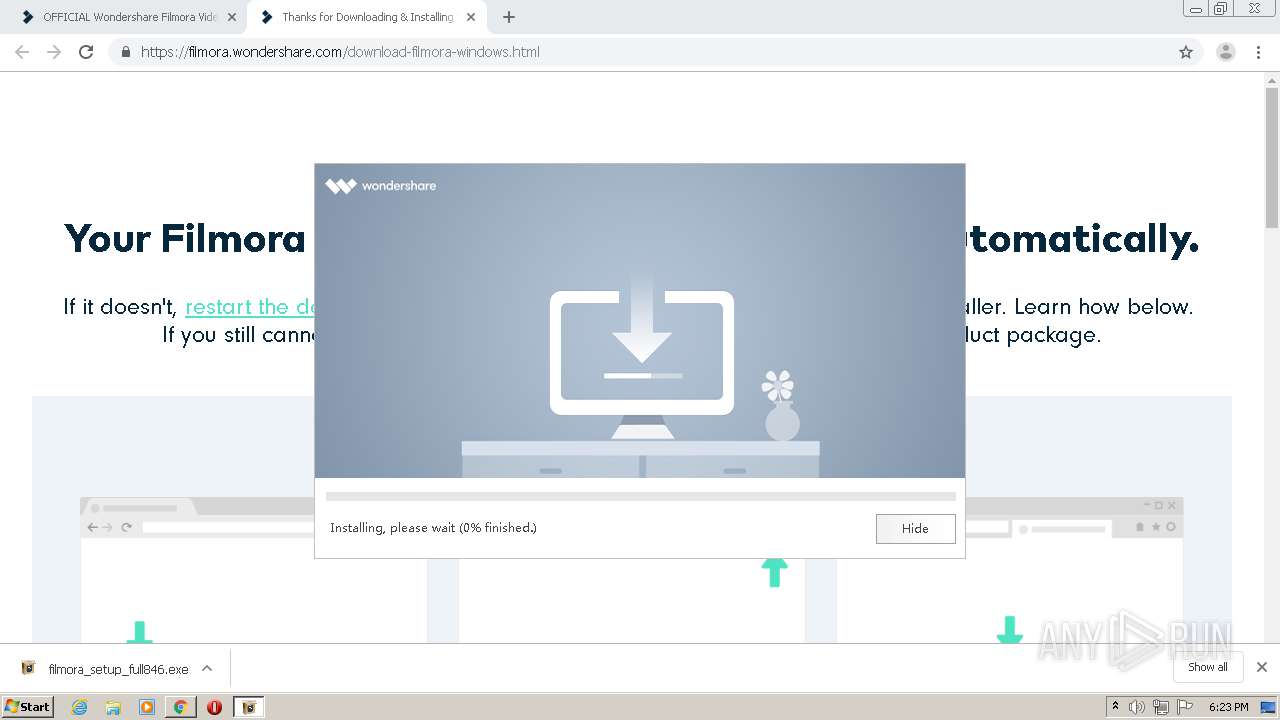Open the restart the download link
The height and width of the screenshot is (720, 1280).
click(x=251, y=307)
